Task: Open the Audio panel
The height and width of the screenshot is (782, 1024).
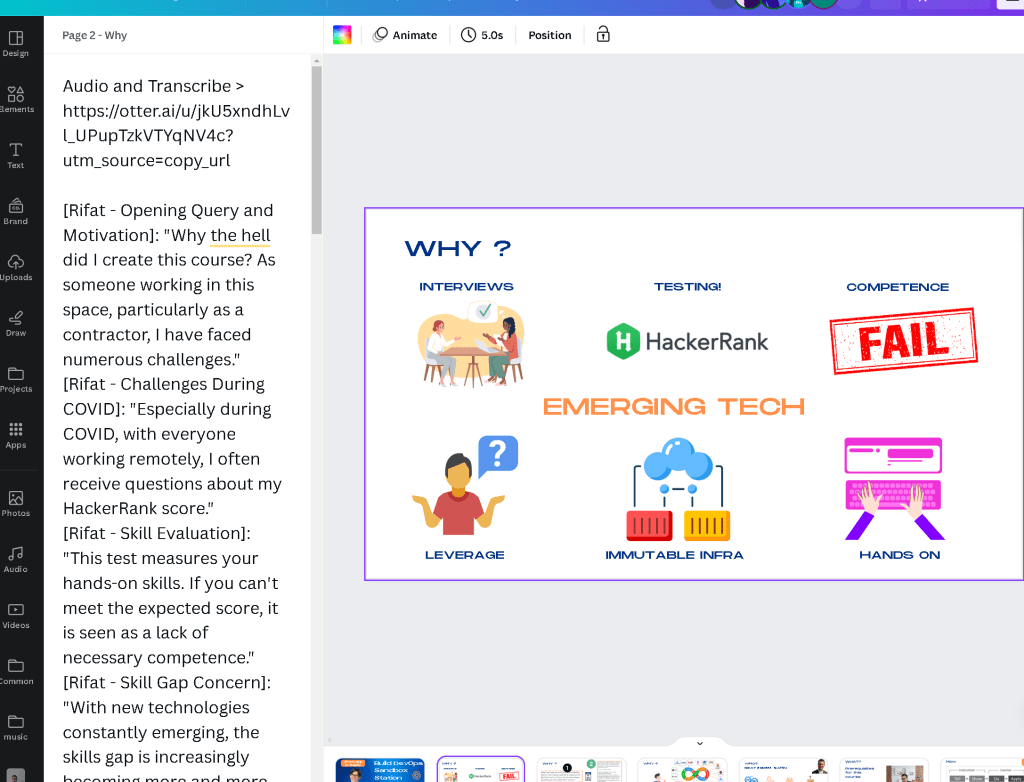Action: [16, 560]
